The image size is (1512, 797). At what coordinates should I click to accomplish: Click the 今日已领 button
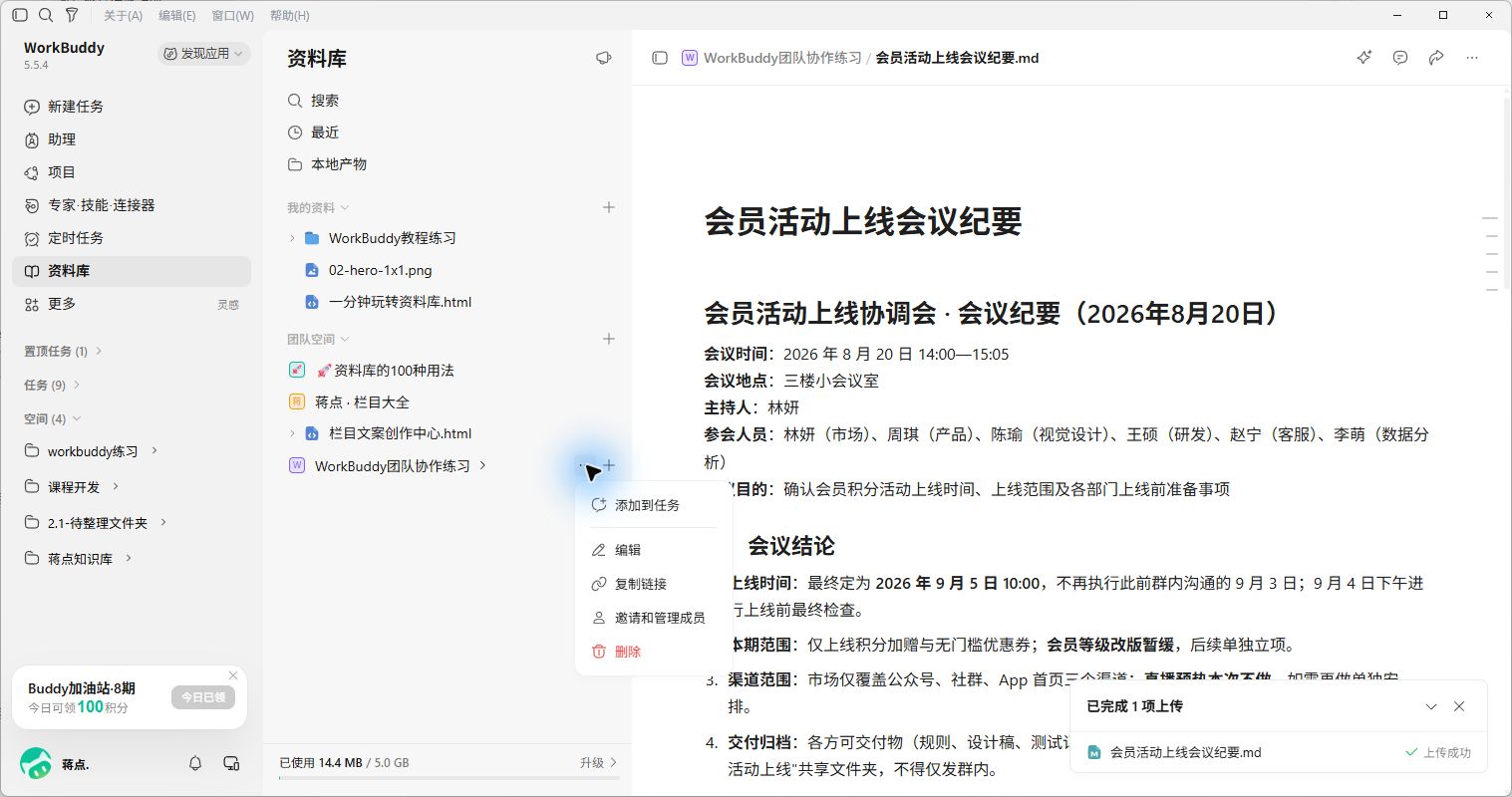pyautogui.click(x=203, y=697)
